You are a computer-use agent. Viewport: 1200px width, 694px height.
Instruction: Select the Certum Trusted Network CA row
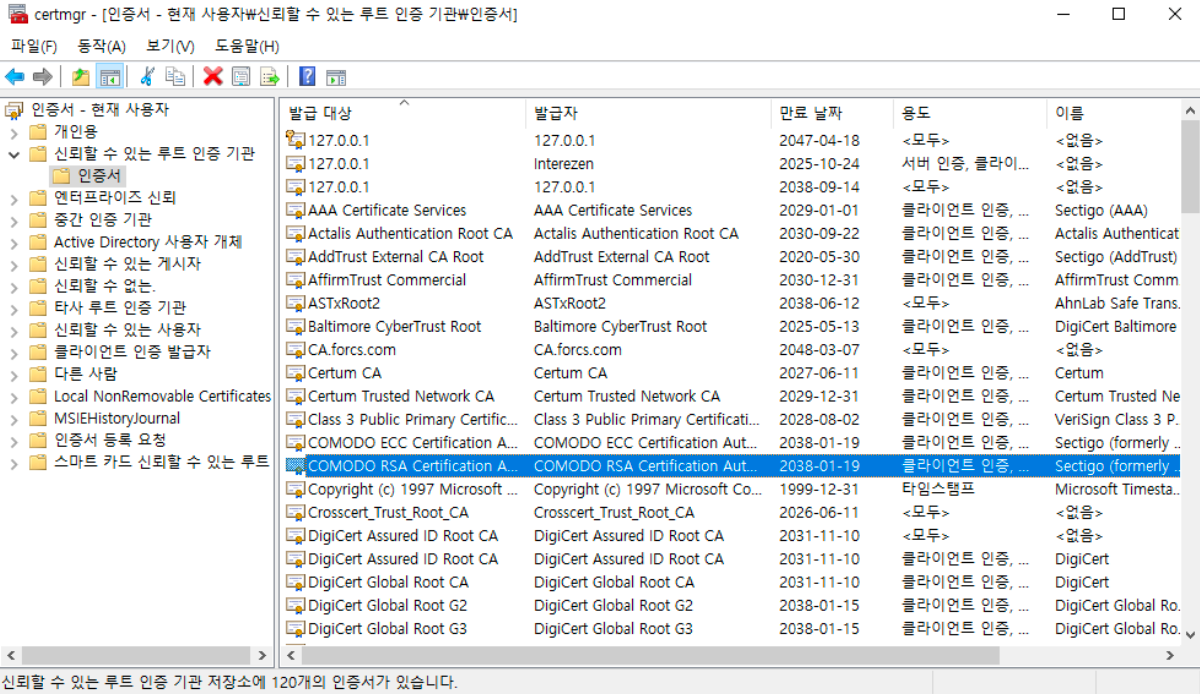pyautogui.click(x=731, y=396)
